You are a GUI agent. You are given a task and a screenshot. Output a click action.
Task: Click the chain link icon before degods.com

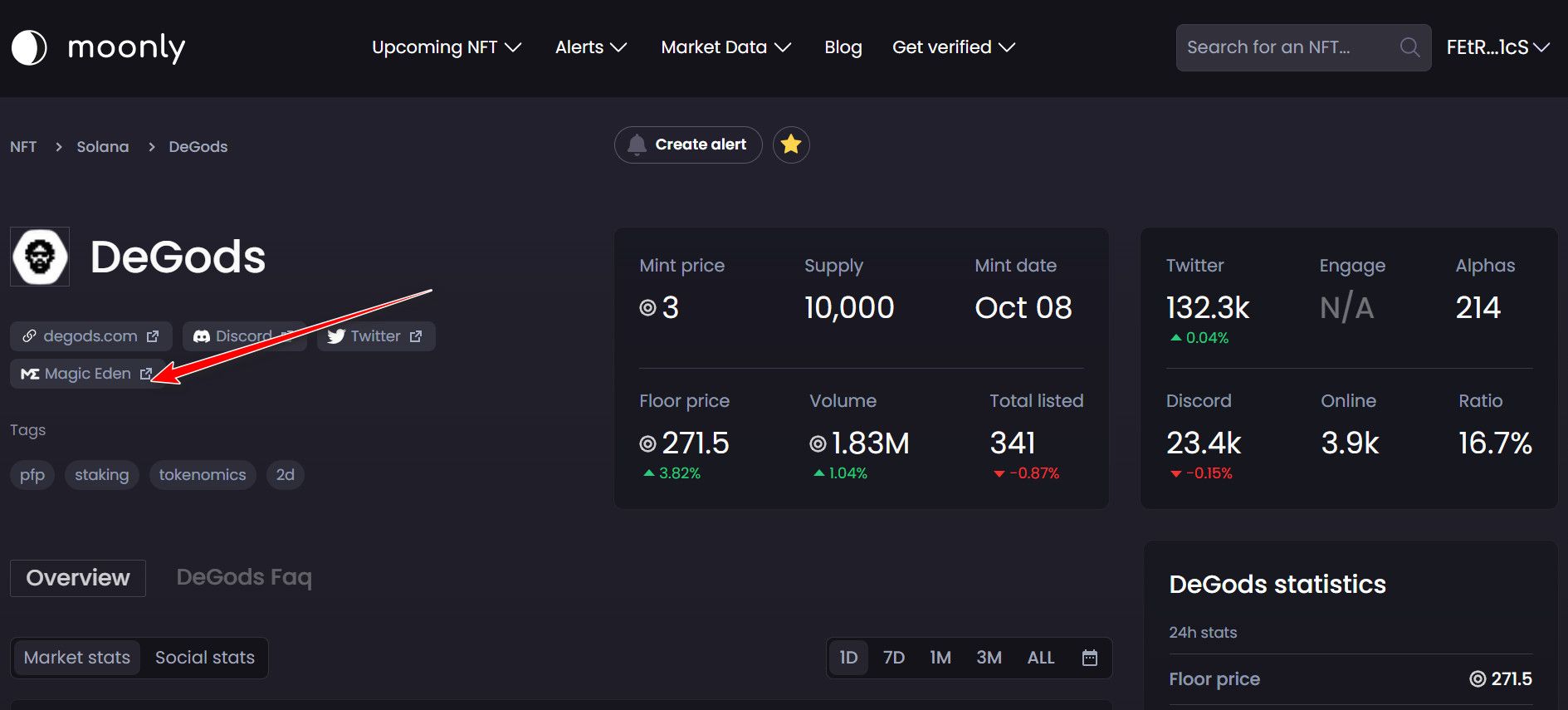pyautogui.click(x=29, y=336)
